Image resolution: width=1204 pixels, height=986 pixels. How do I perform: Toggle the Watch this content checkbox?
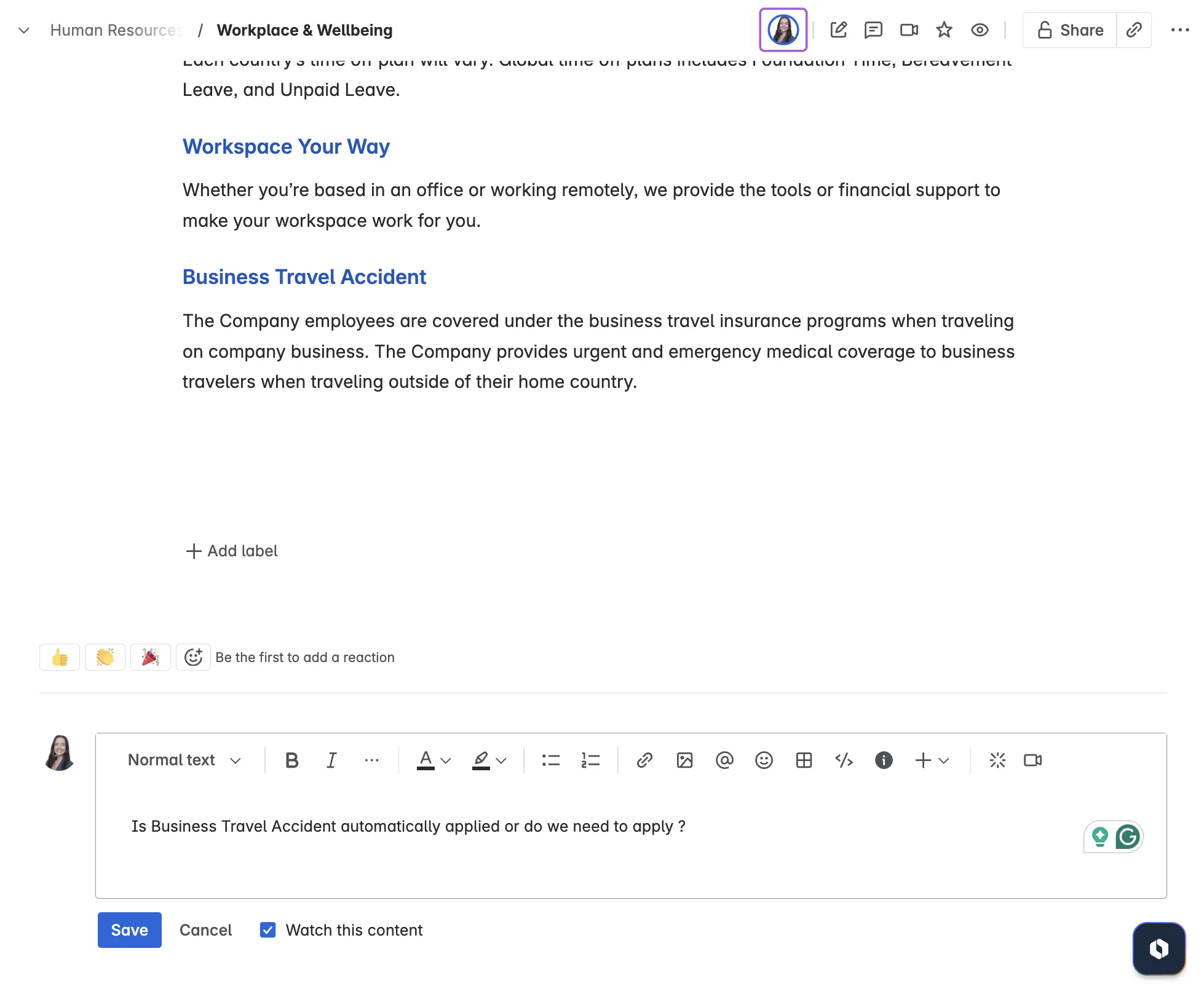coord(267,930)
